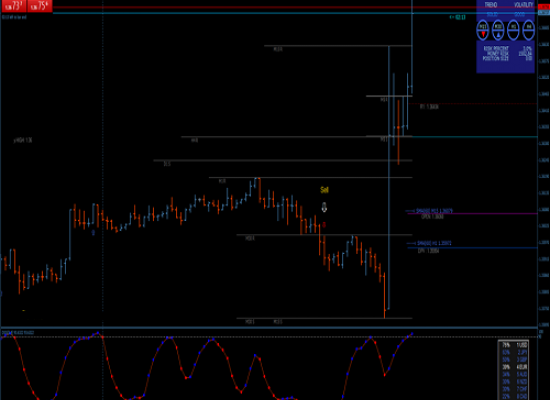This screenshot has height=400, width=550.
Task: Select the 2 JPY row in strength table
Action: (514, 352)
